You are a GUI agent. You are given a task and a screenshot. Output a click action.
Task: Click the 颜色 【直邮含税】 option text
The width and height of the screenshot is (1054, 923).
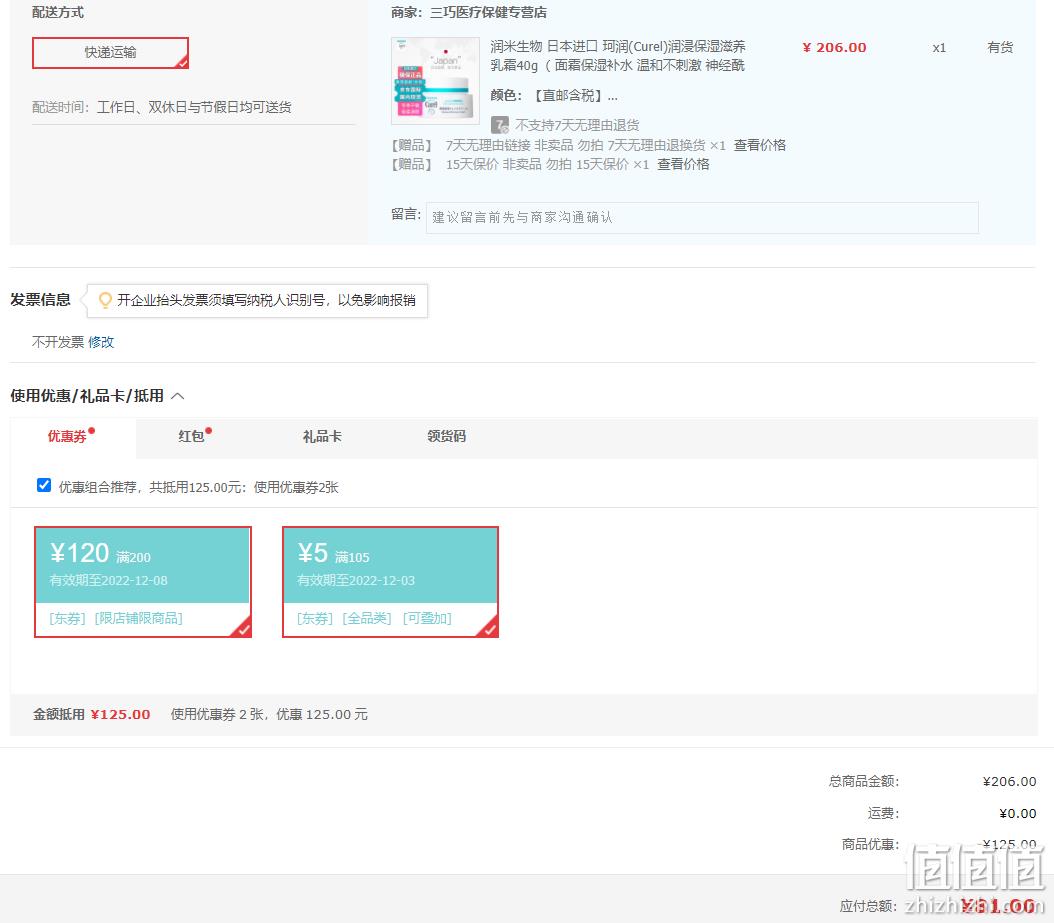(554, 95)
